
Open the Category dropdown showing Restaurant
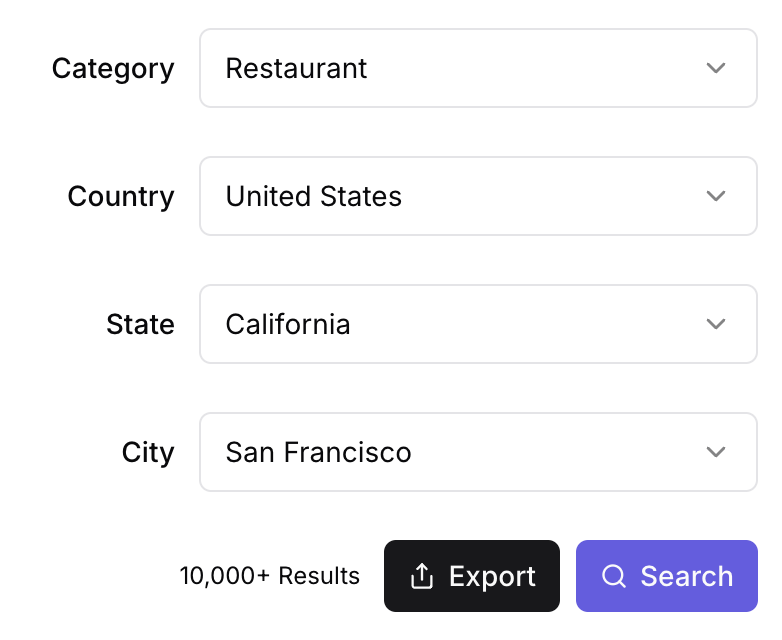478,68
